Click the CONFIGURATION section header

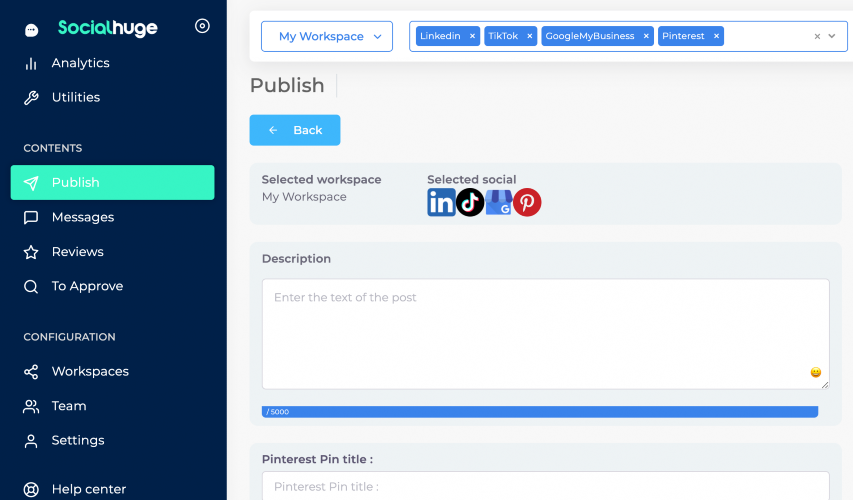69,337
